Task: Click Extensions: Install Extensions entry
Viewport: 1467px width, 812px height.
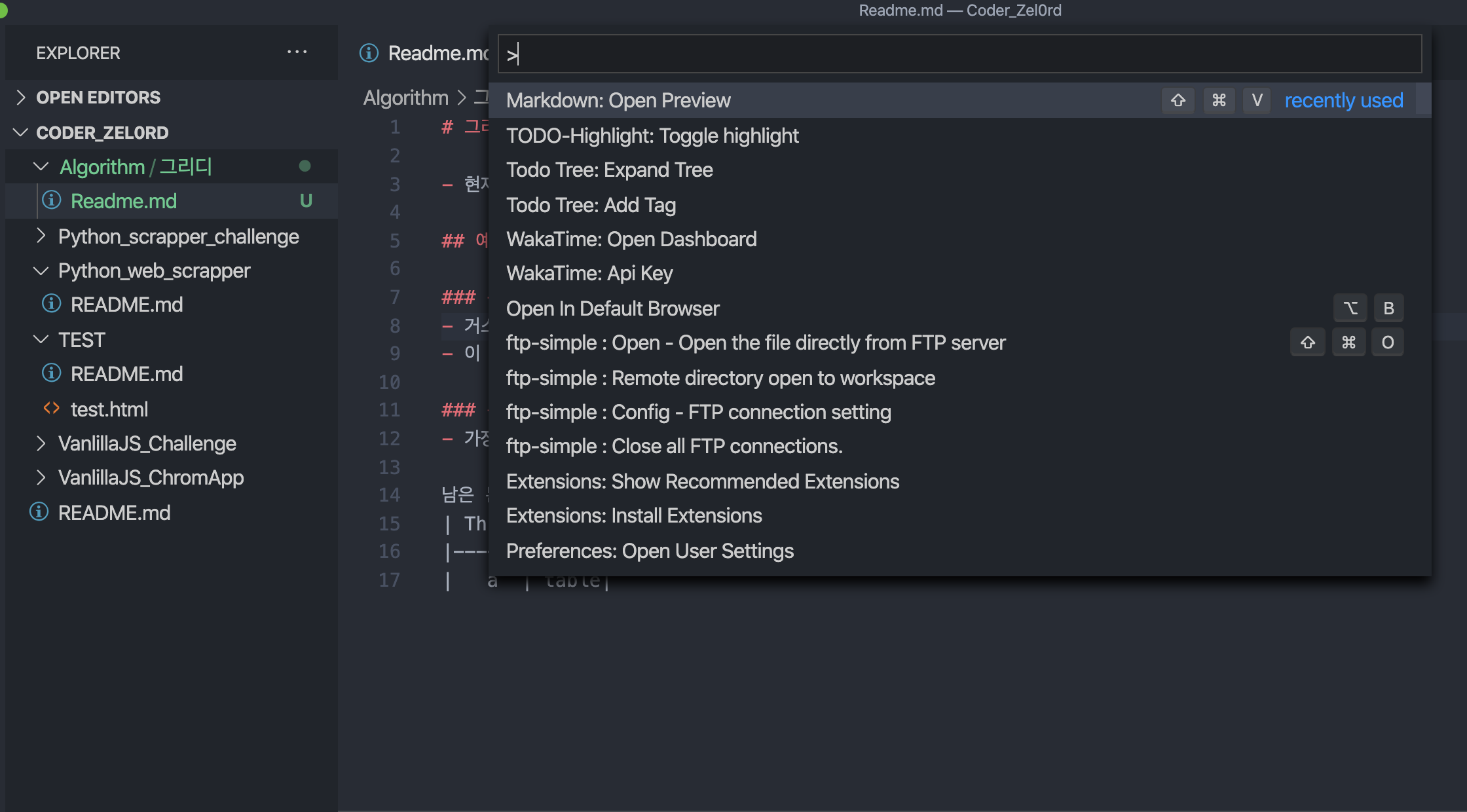Action: tap(634, 515)
